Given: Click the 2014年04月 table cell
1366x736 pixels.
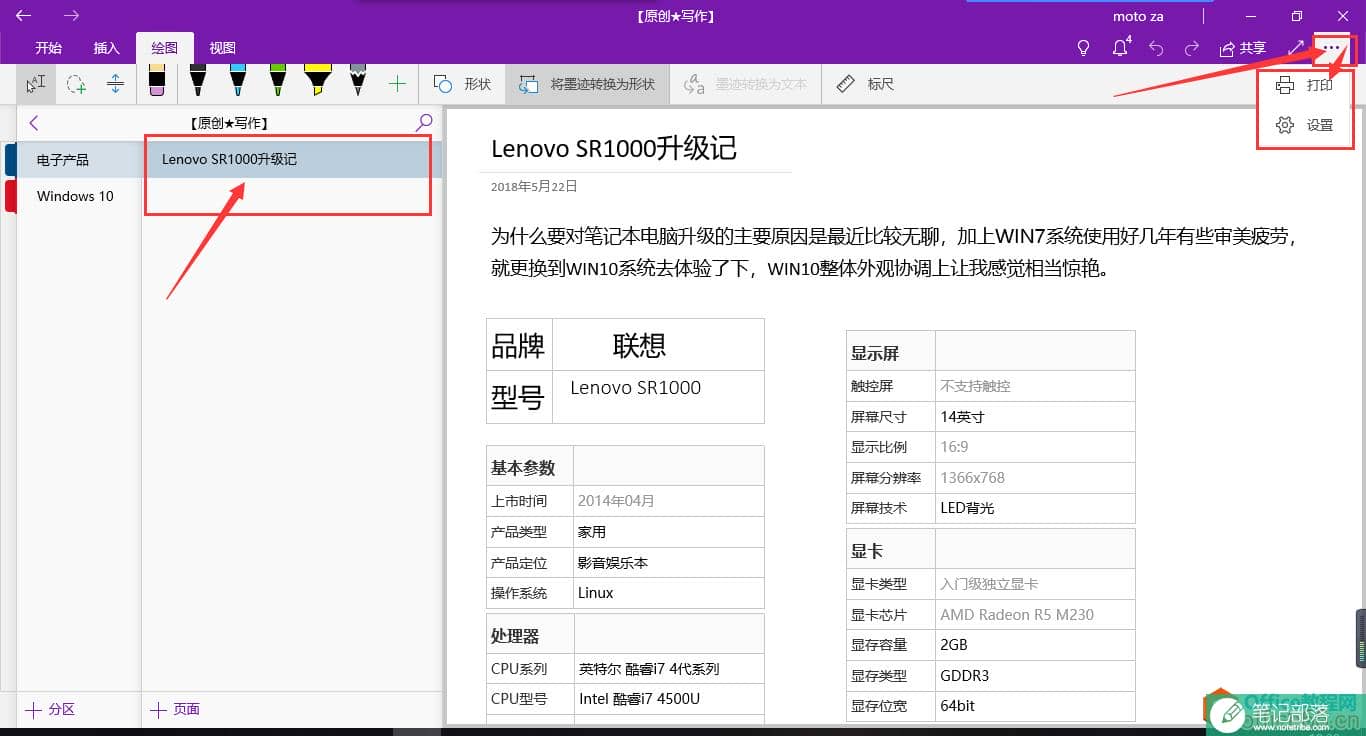Looking at the screenshot, I should pos(669,501).
